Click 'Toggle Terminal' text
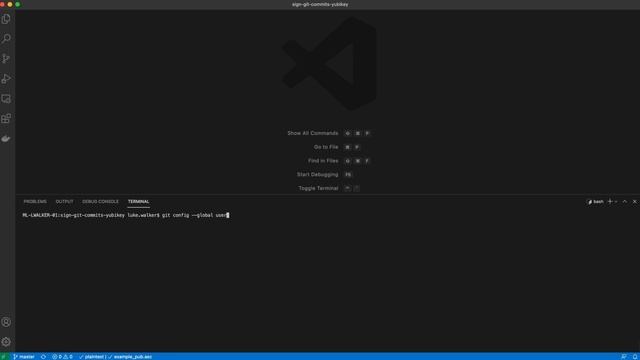 pyautogui.click(x=318, y=188)
